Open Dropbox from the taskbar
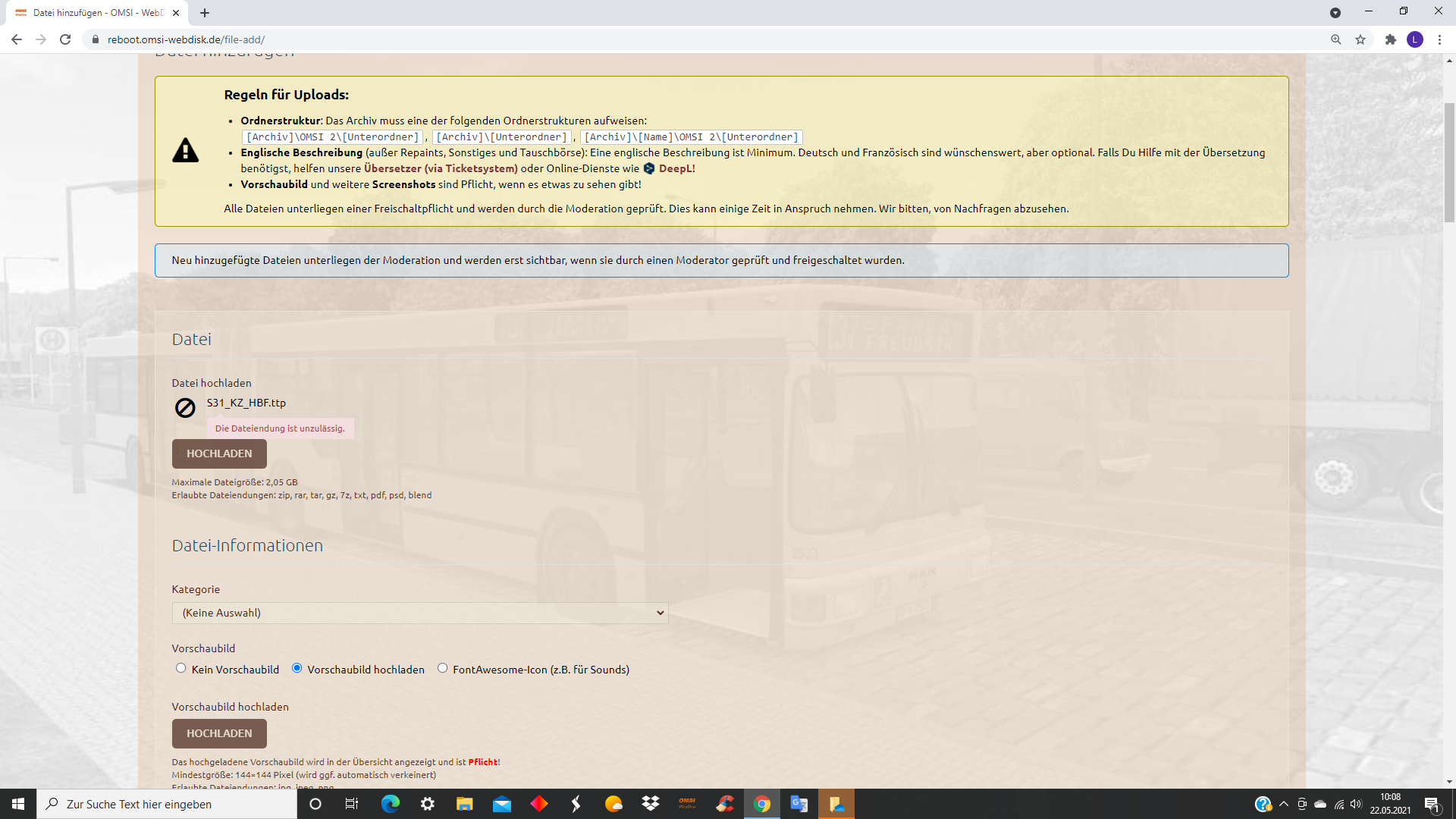This screenshot has height=819, width=1456. (x=650, y=804)
